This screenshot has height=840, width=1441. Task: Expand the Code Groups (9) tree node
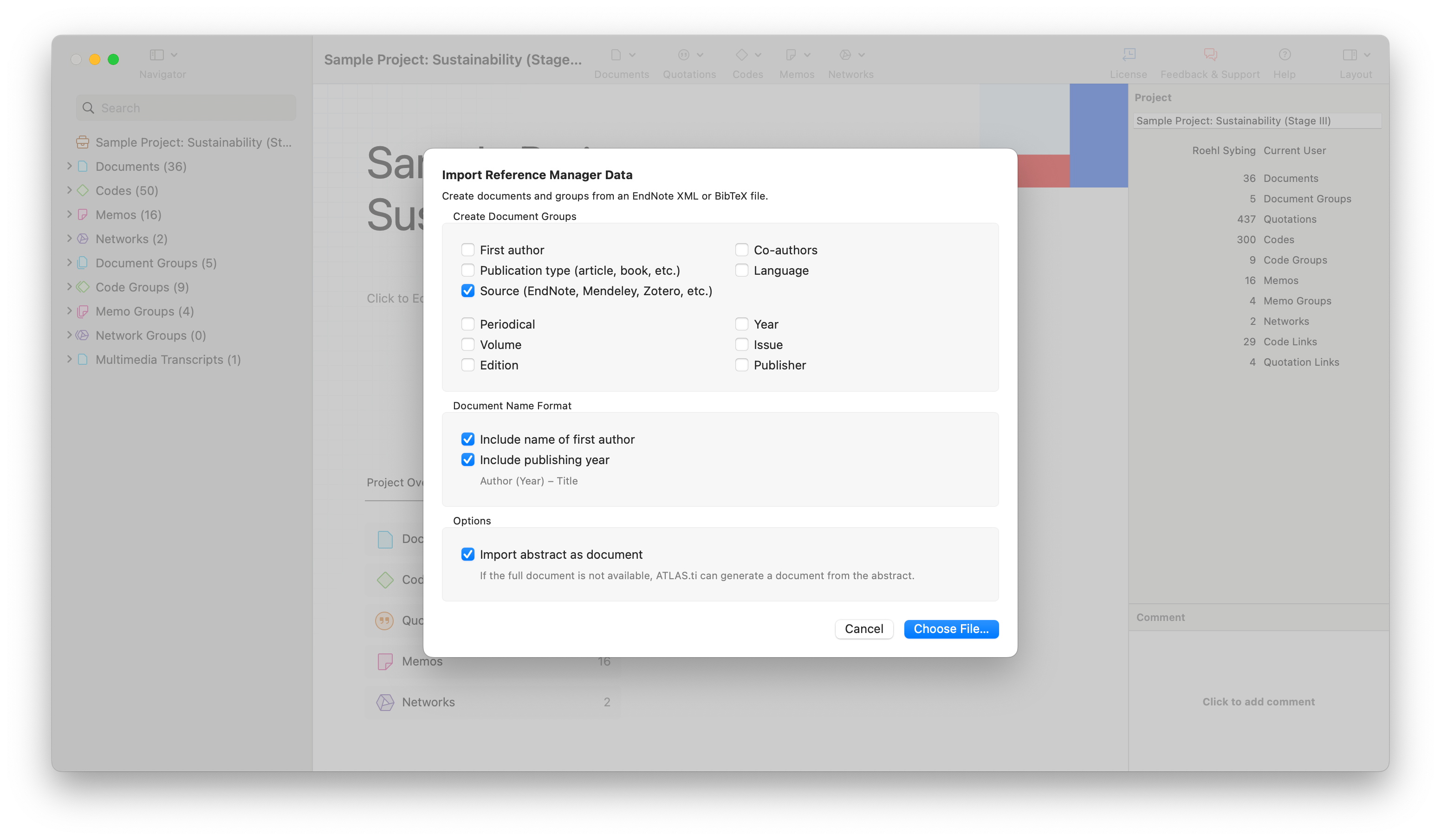coord(70,286)
